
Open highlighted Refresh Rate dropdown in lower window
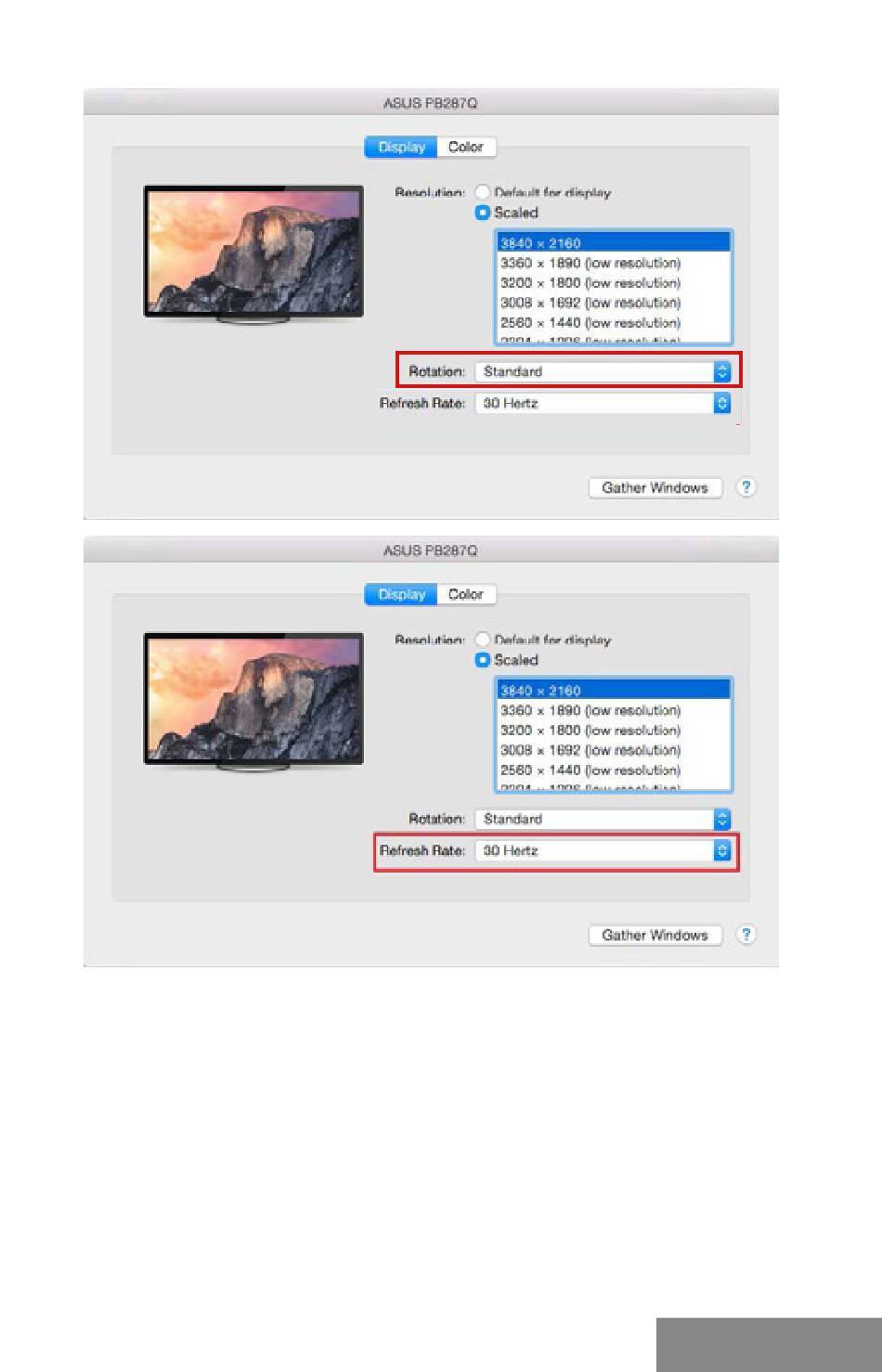pyautogui.click(x=603, y=850)
